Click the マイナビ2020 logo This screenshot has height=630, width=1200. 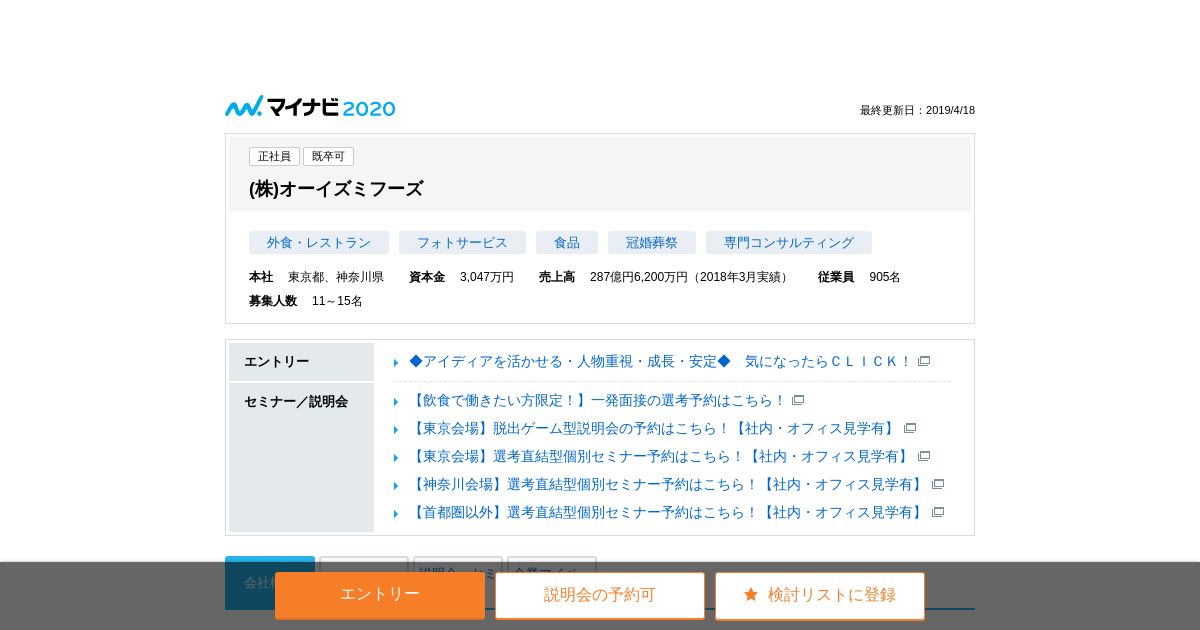(x=310, y=106)
